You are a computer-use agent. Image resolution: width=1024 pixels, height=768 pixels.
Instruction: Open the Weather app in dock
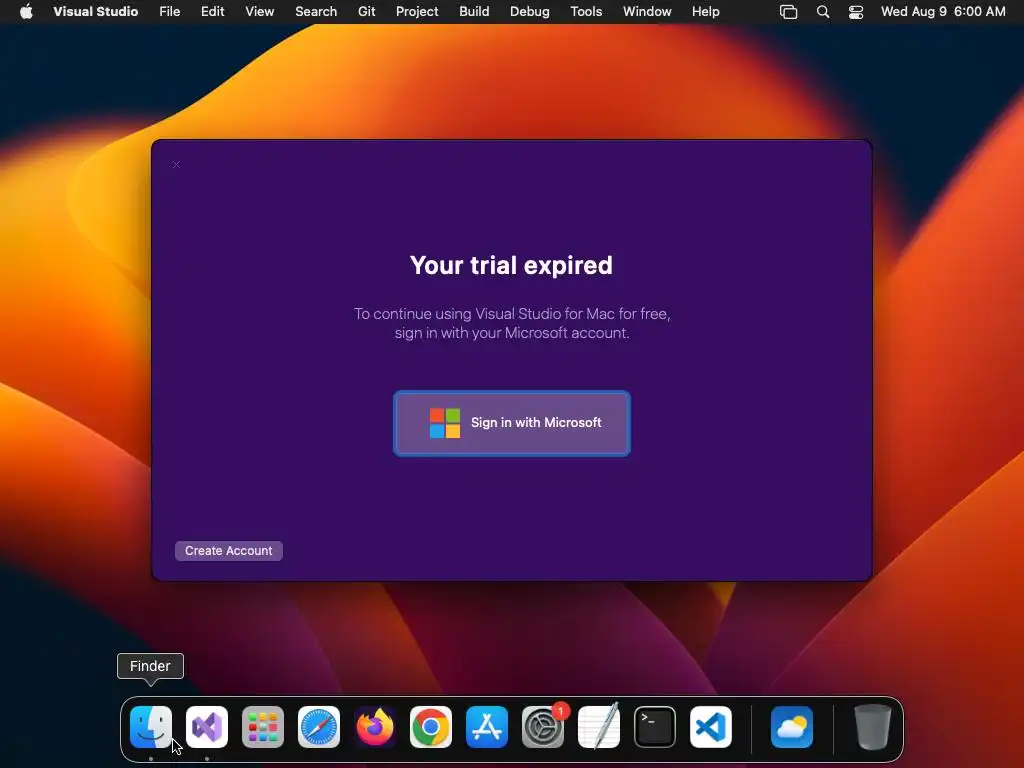point(792,727)
